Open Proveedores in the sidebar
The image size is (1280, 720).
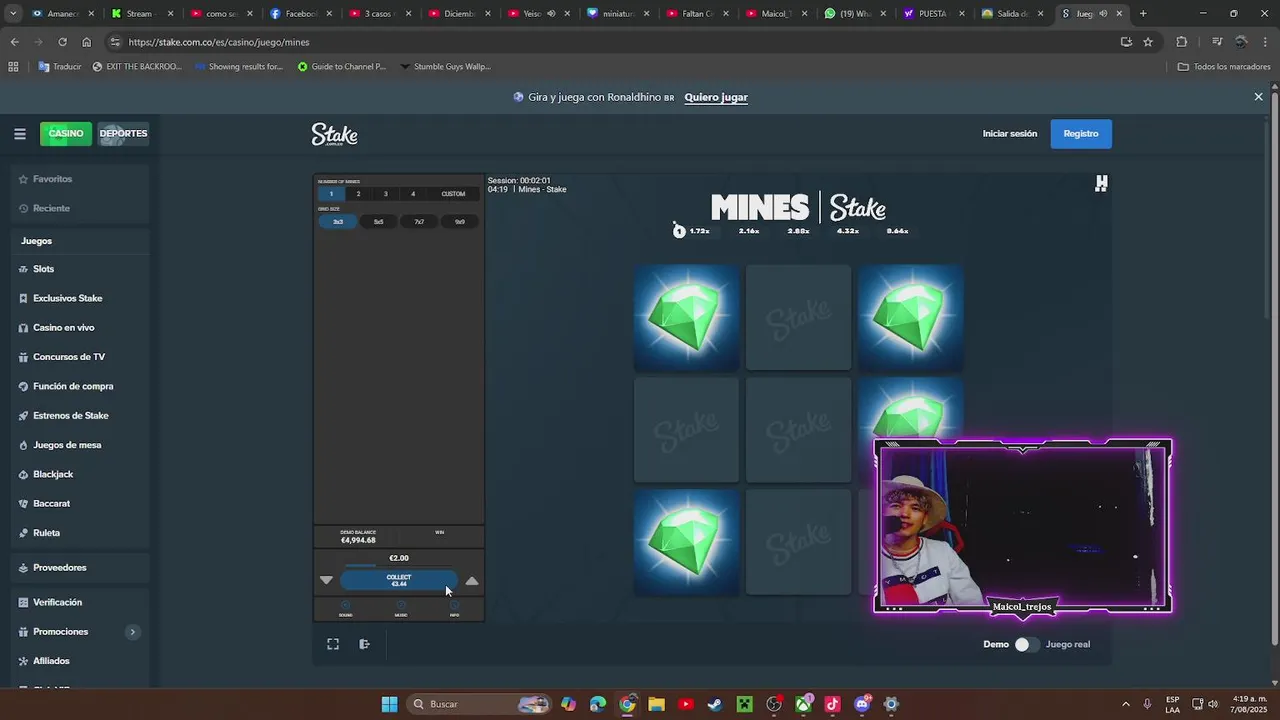tap(59, 567)
